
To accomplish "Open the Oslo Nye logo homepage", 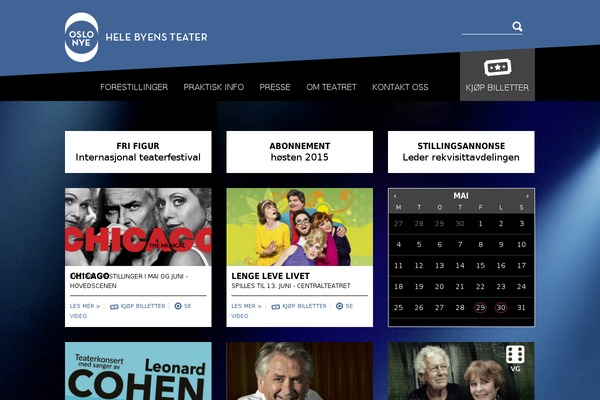I will (x=81, y=37).
